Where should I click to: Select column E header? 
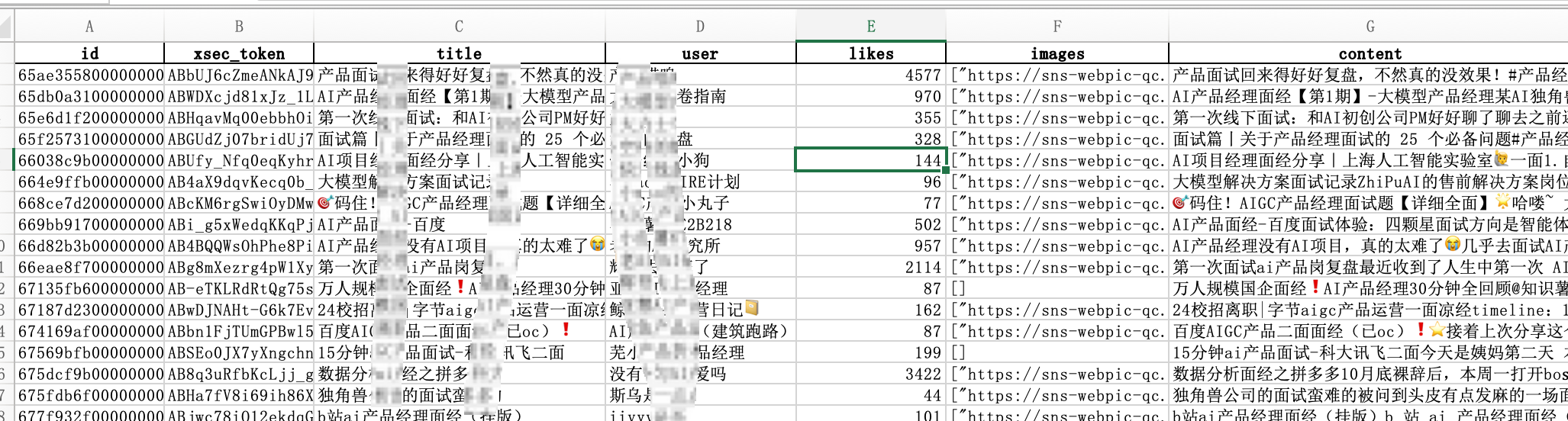pyautogui.click(x=871, y=27)
